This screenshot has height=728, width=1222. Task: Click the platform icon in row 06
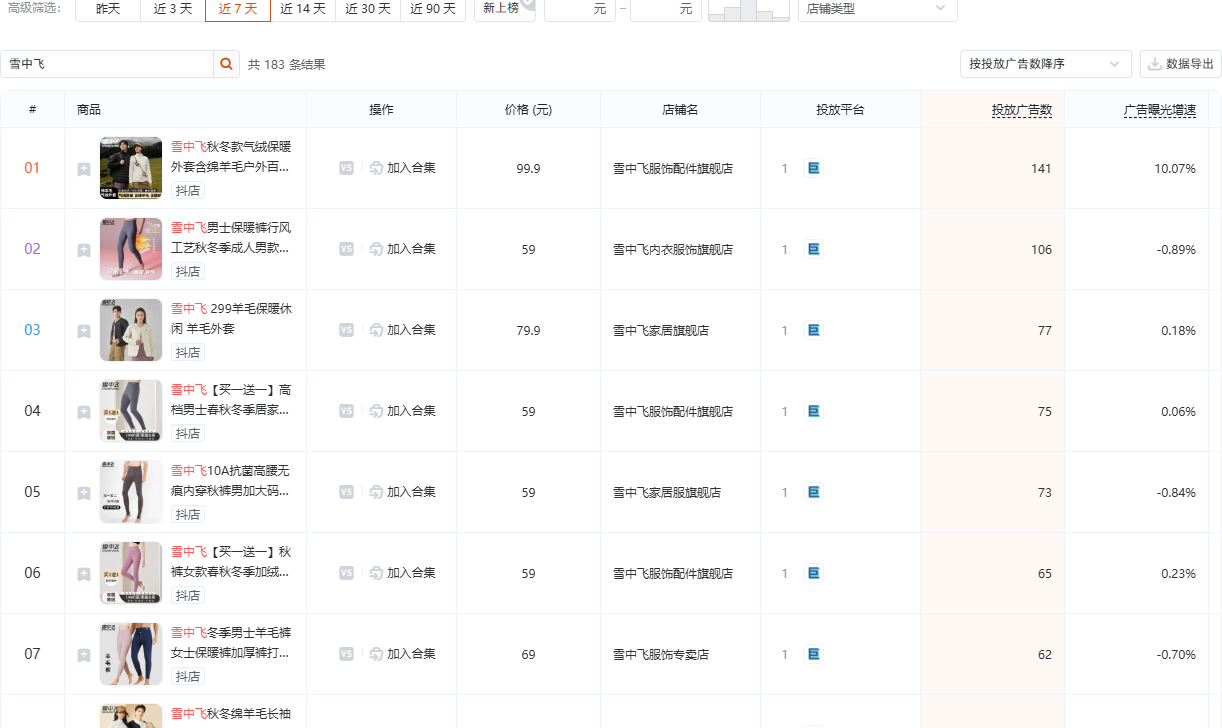[814, 573]
